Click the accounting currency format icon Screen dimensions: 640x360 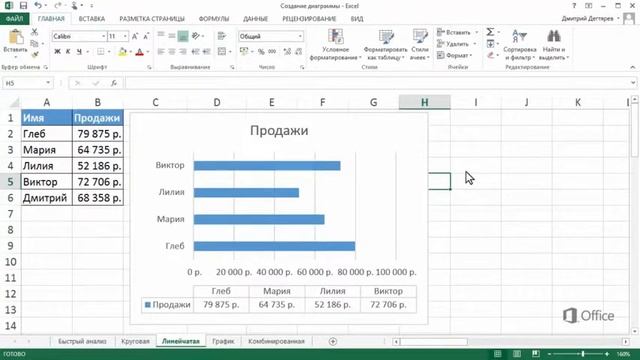click(x=244, y=52)
